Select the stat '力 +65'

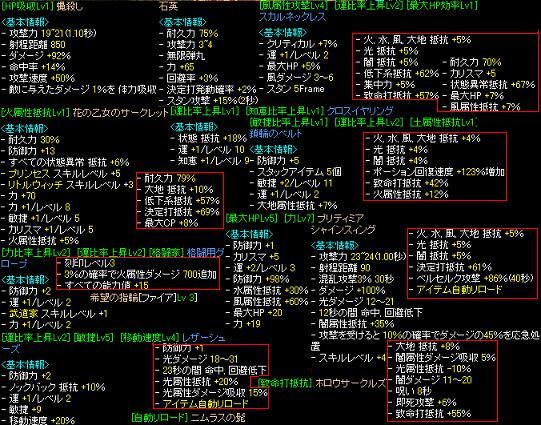click(180, 67)
